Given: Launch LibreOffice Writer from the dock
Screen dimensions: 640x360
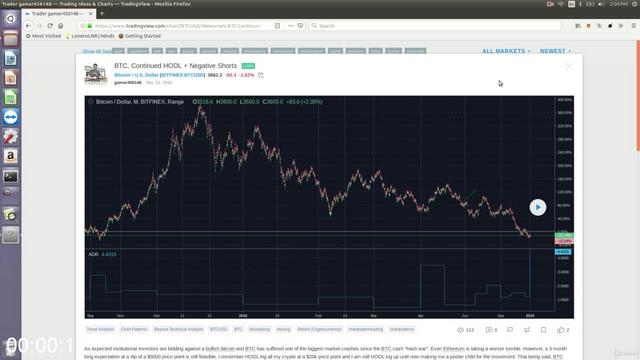Looking at the screenshot, I should point(11,58).
